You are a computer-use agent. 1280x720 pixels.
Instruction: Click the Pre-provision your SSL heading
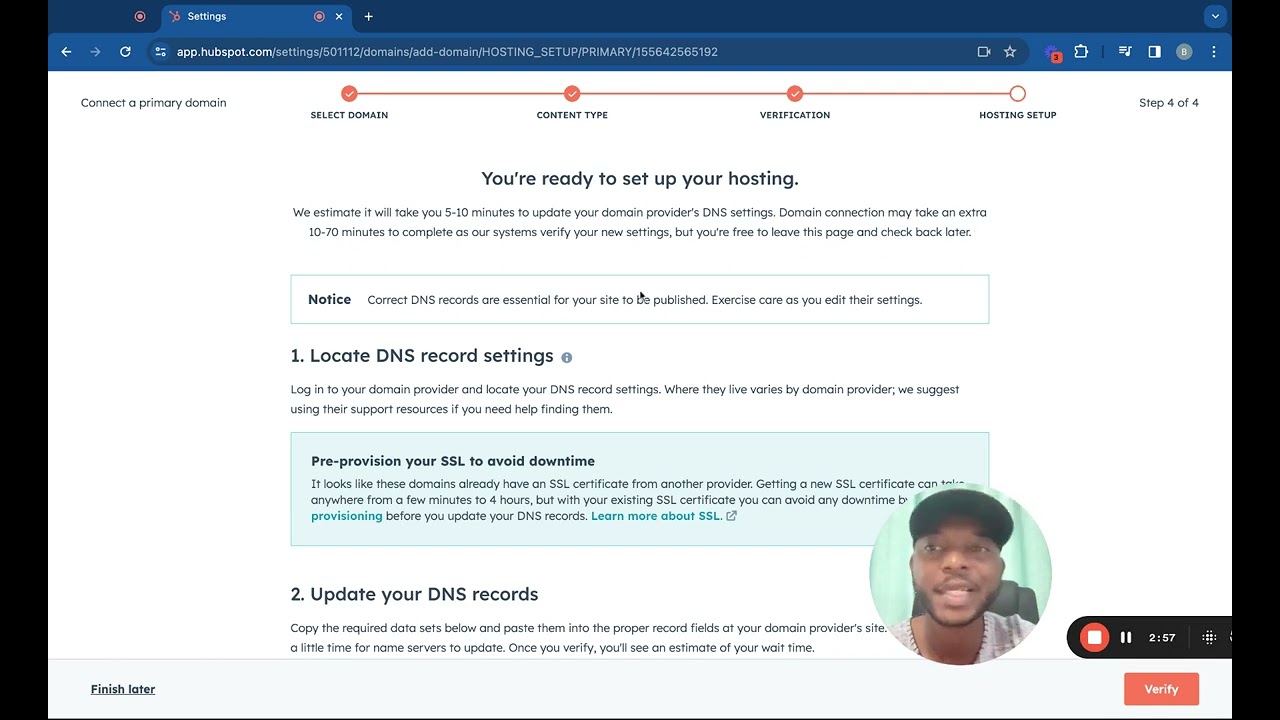click(453, 461)
